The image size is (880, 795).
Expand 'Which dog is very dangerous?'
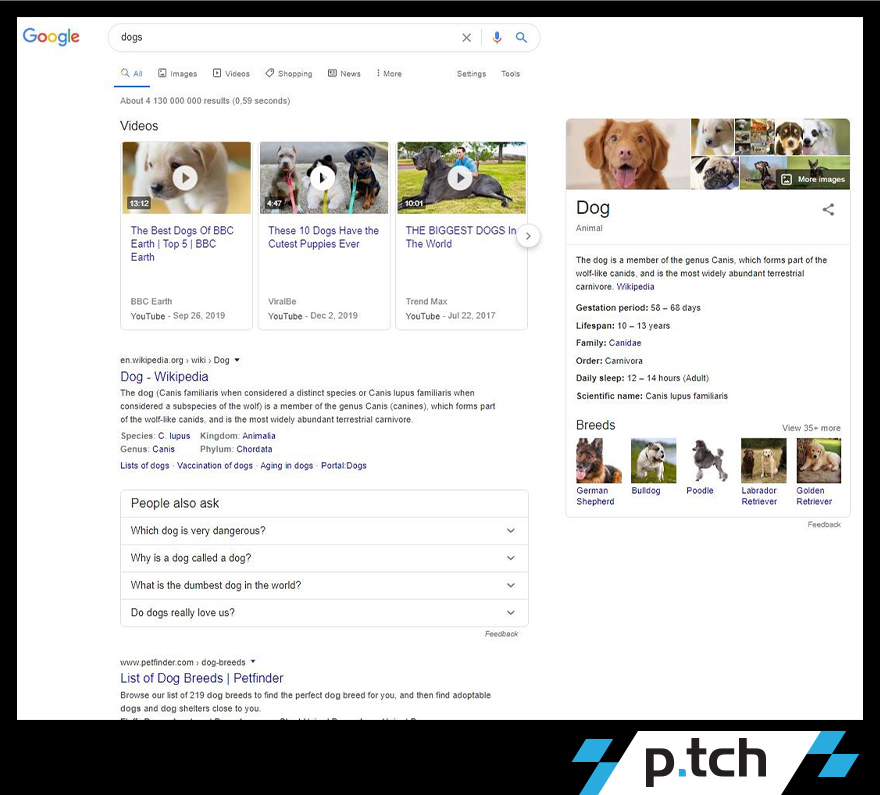pyautogui.click(x=324, y=531)
